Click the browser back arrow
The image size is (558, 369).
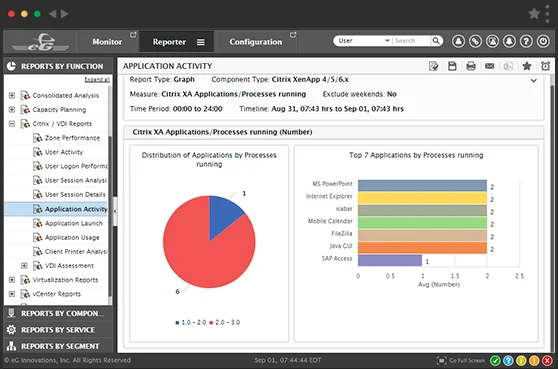(x=53, y=14)
